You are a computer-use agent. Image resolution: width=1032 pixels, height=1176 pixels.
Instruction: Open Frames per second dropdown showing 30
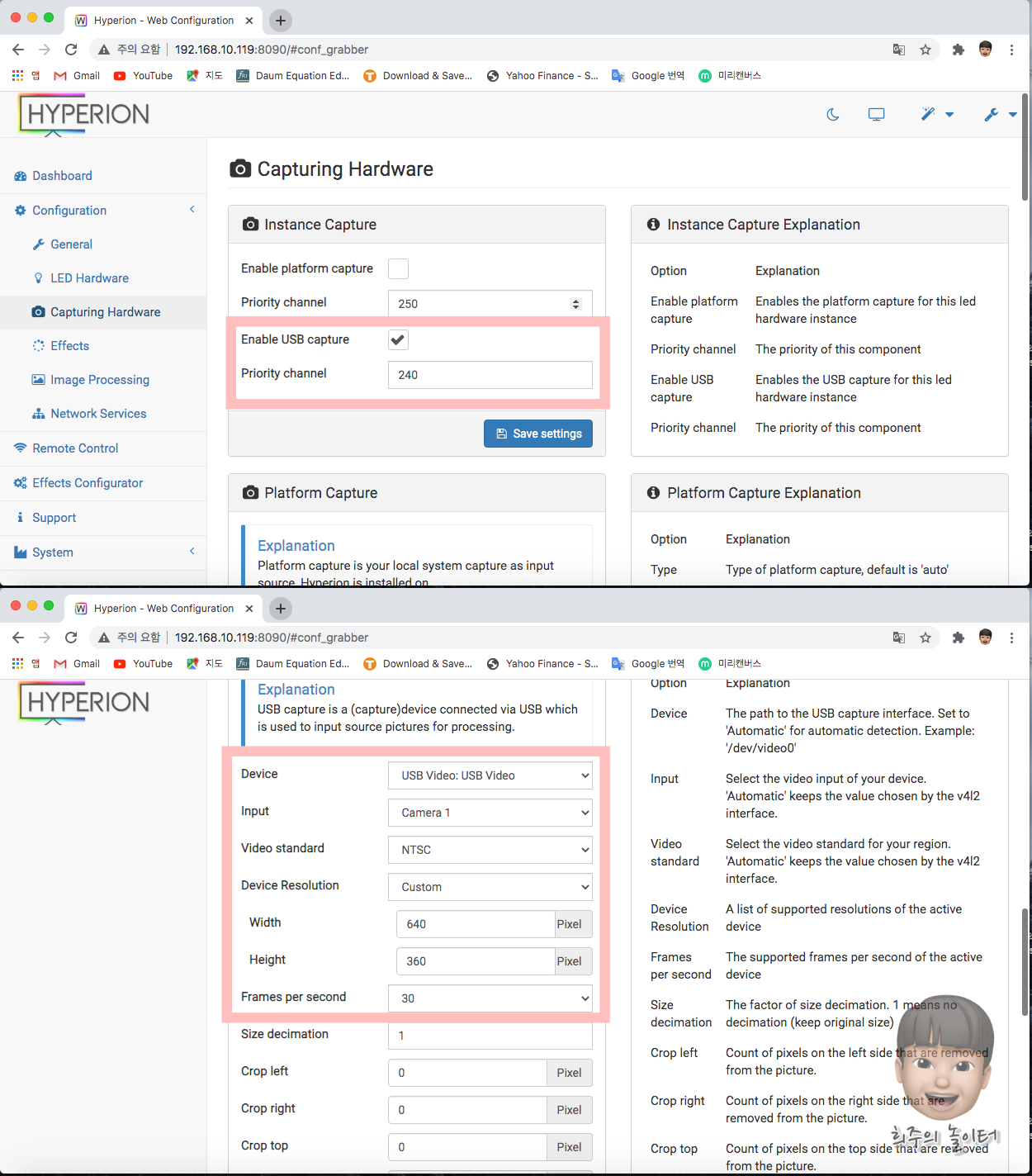click(x=490, y=998)
